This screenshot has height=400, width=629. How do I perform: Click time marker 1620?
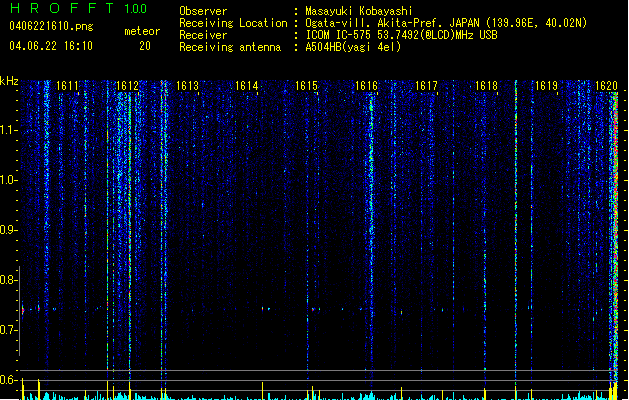coord(607,86)
